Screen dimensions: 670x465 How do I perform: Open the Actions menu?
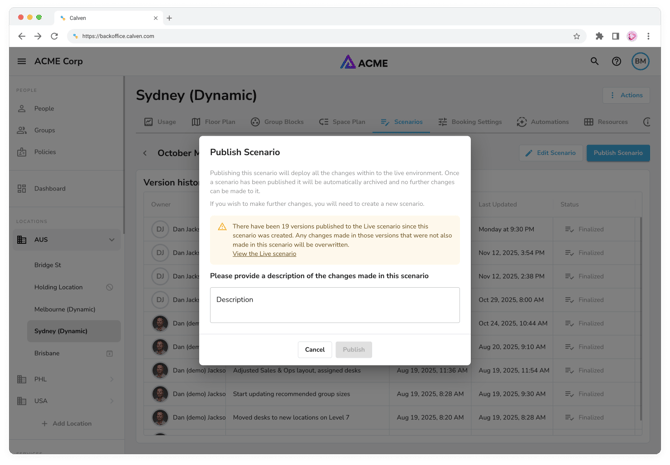[627, 95]
